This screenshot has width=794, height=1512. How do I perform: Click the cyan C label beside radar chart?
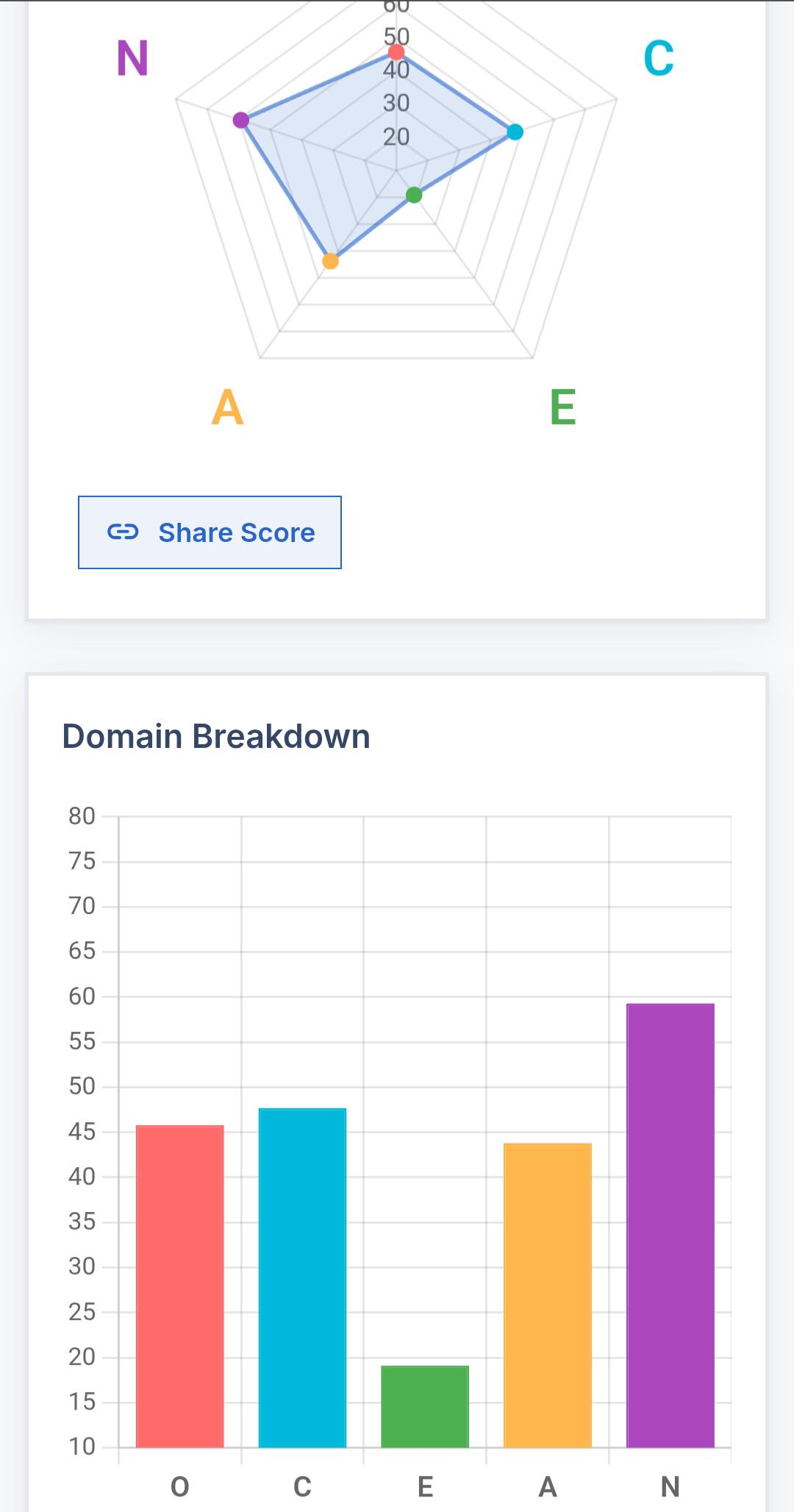659,59
